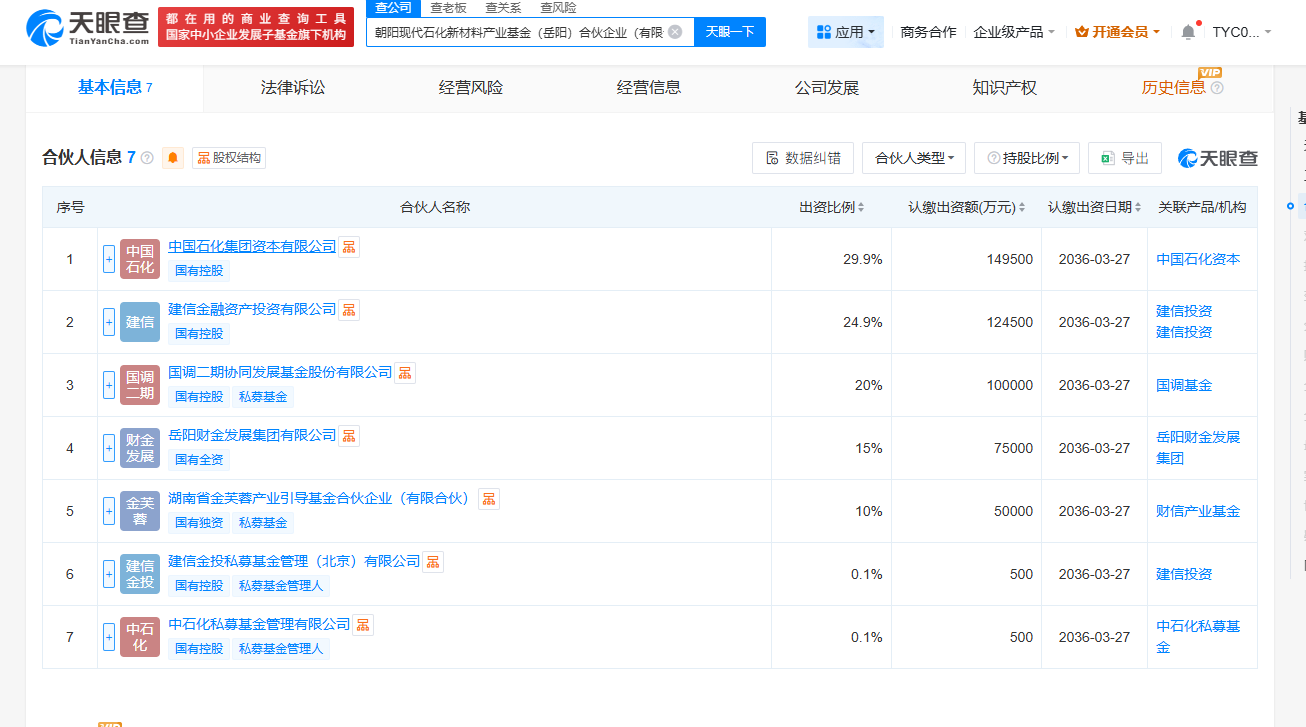Click the orange alert bell beside 合伙人信息
The image size is (1306, 727).
[173, 158]
